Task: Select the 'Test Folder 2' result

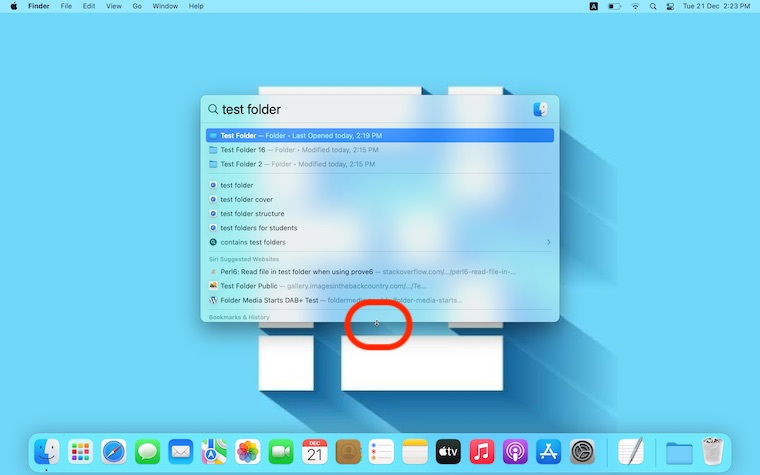Action: 380,164
